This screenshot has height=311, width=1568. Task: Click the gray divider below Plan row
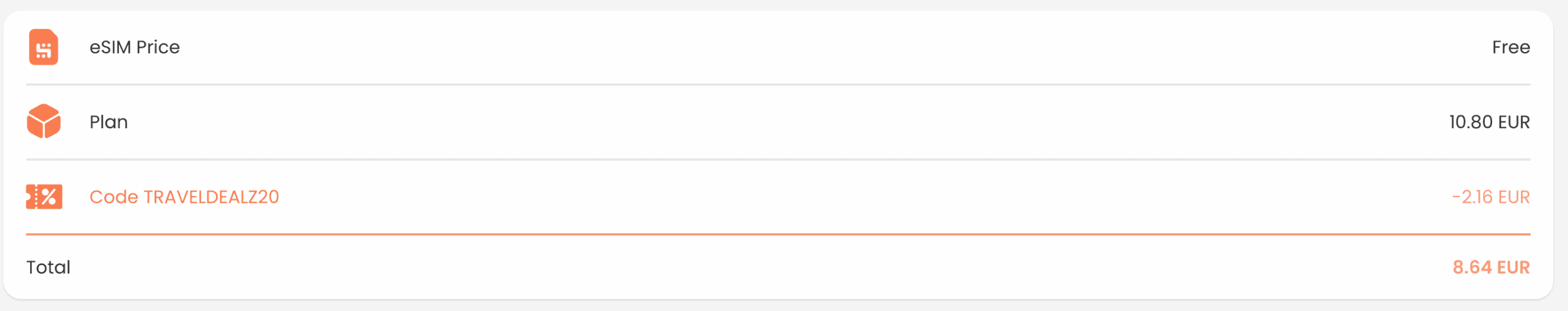coord(778,159)
